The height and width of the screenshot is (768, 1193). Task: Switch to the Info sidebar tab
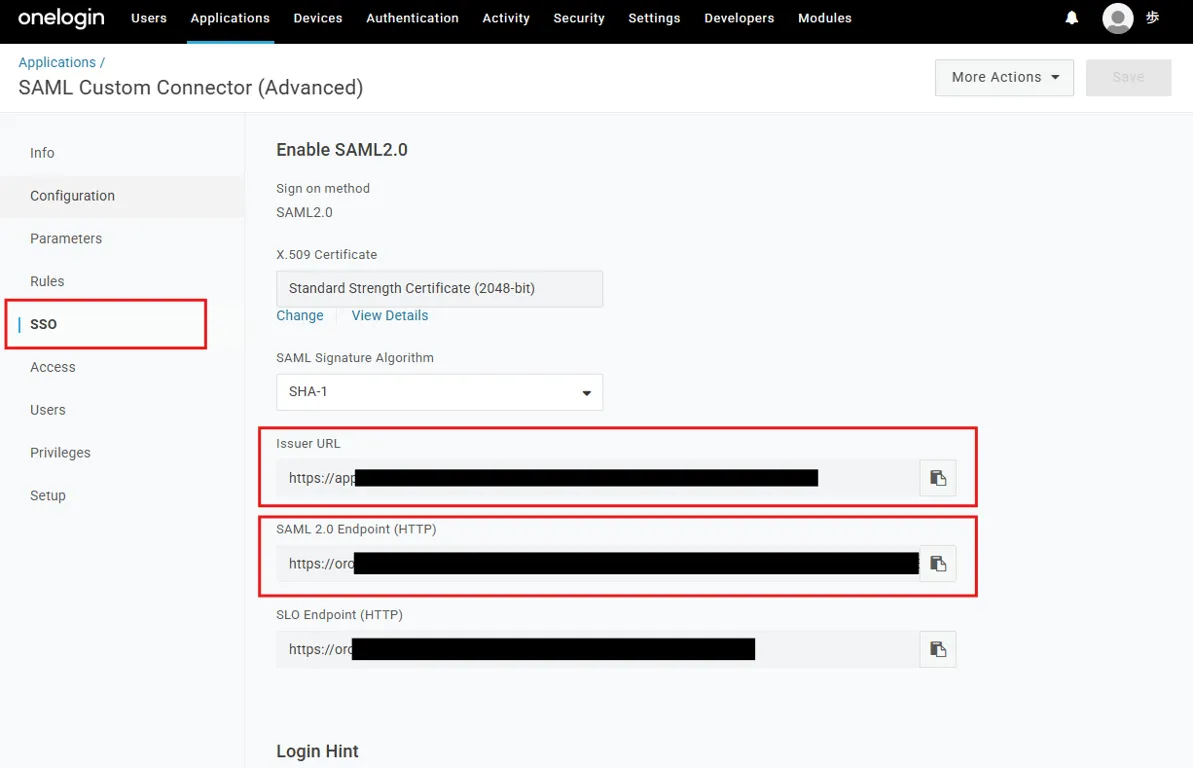point(122,153)
